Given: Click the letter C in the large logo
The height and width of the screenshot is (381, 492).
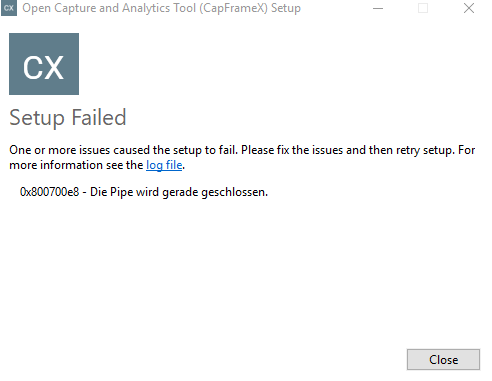Looking at the screenshot, I should tap(32, 68).
